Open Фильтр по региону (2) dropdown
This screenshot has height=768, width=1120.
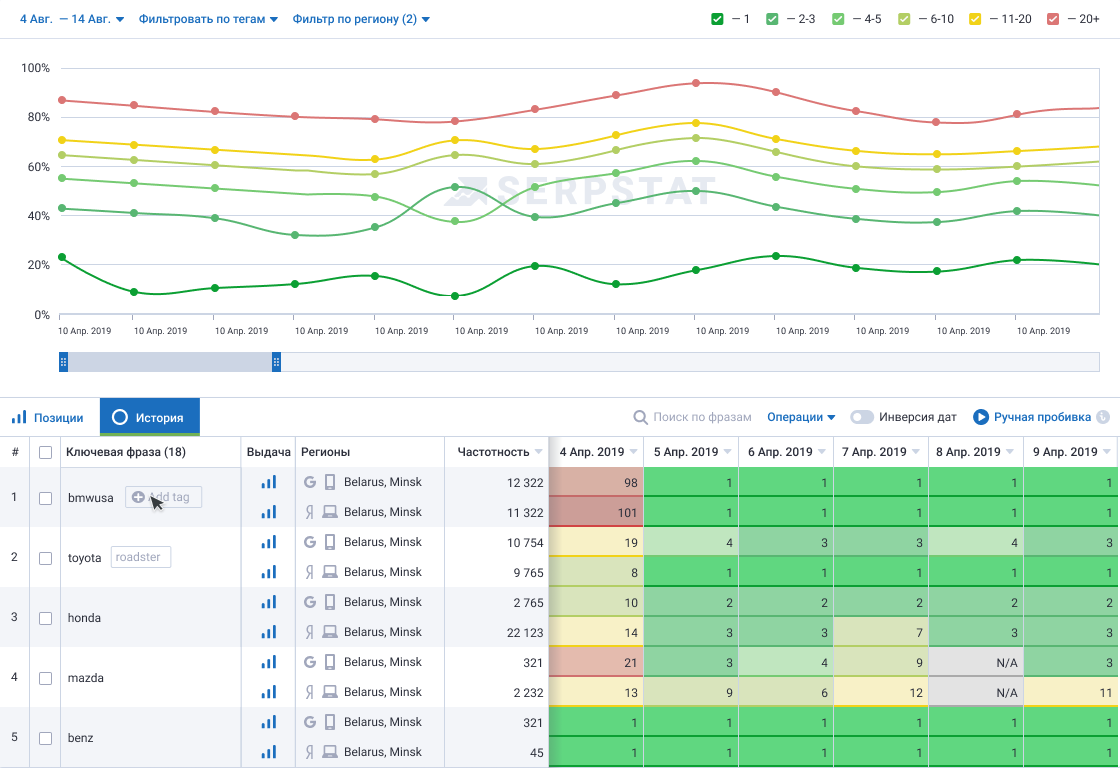coord(361,19)
